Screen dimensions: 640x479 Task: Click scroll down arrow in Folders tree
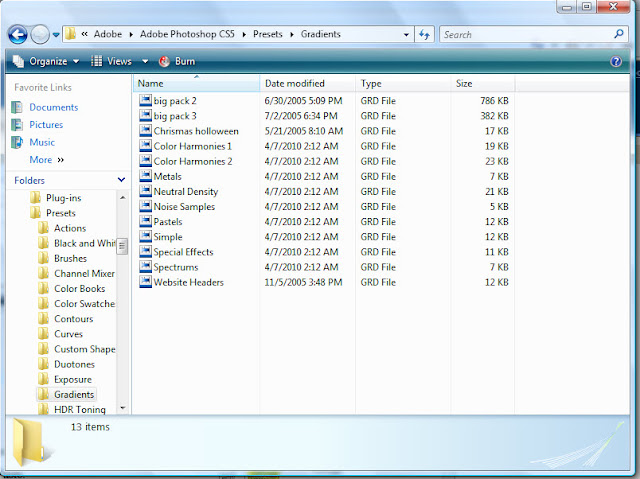pos(122,408)
